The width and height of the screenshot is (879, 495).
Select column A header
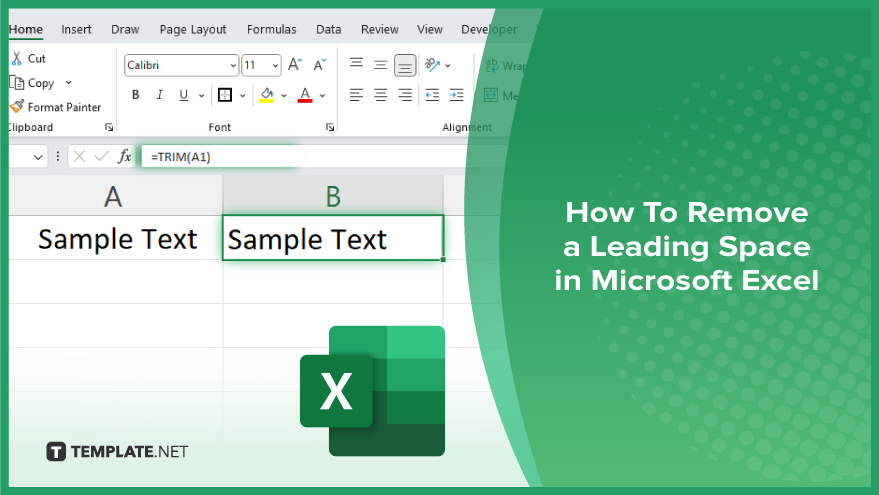pyautogui.click(x=115, y=196)
